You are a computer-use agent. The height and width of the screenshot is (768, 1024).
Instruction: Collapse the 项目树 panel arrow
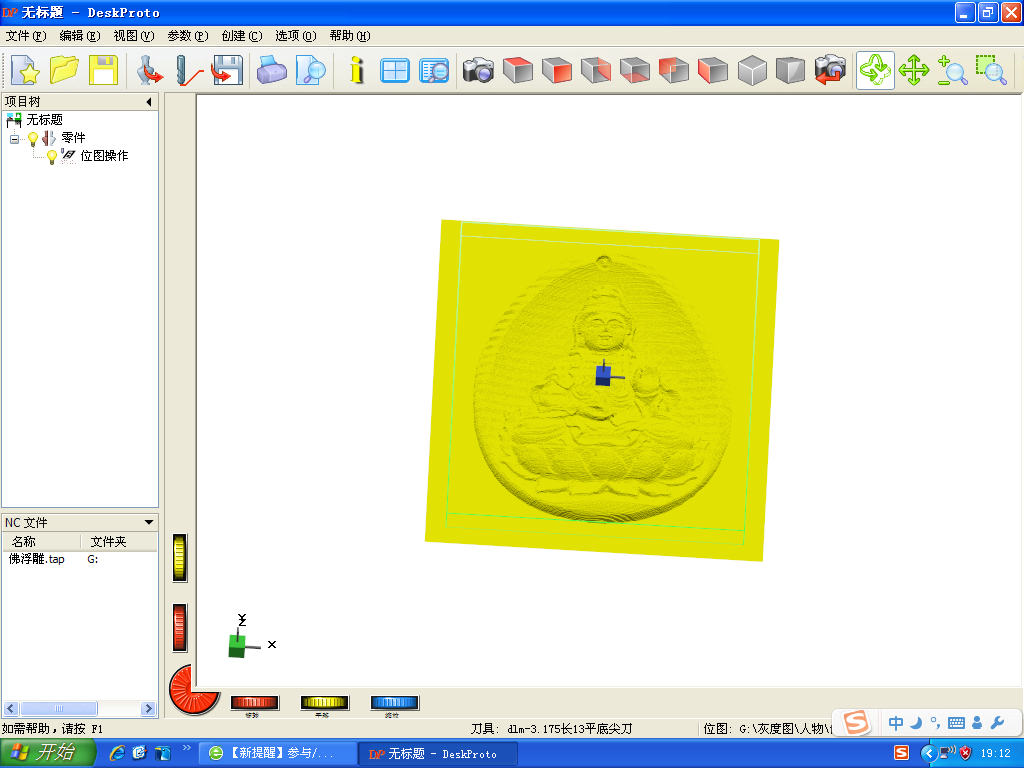coord(149,102)
